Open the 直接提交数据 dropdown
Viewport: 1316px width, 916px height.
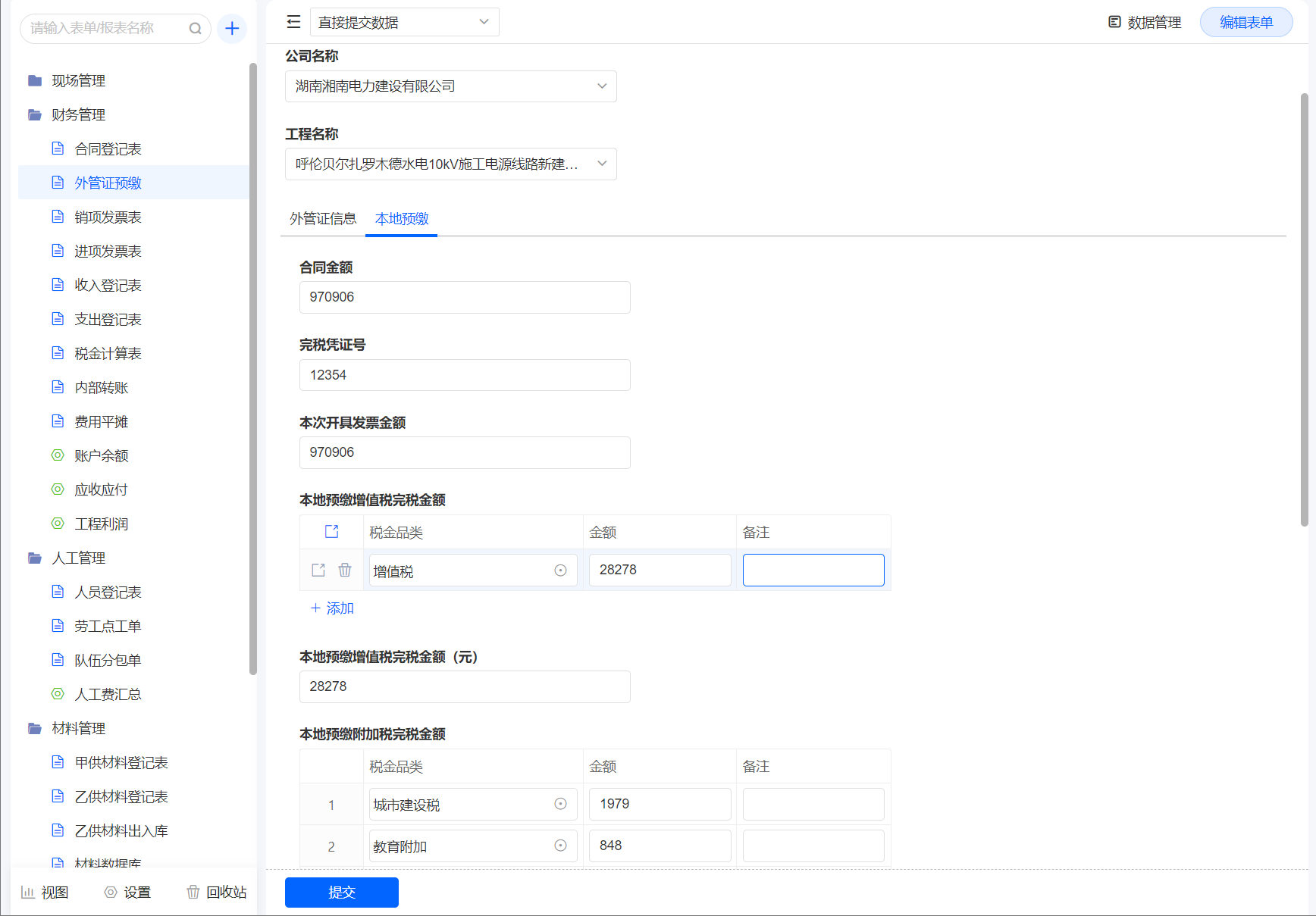[x=404, y=23]
